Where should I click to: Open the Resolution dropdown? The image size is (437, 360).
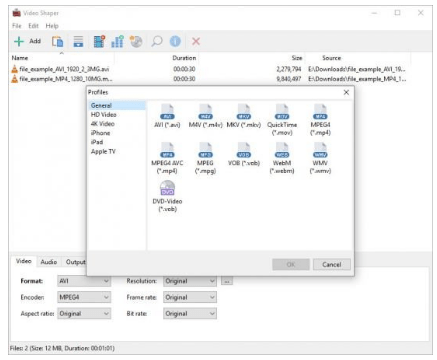point(190,281)
